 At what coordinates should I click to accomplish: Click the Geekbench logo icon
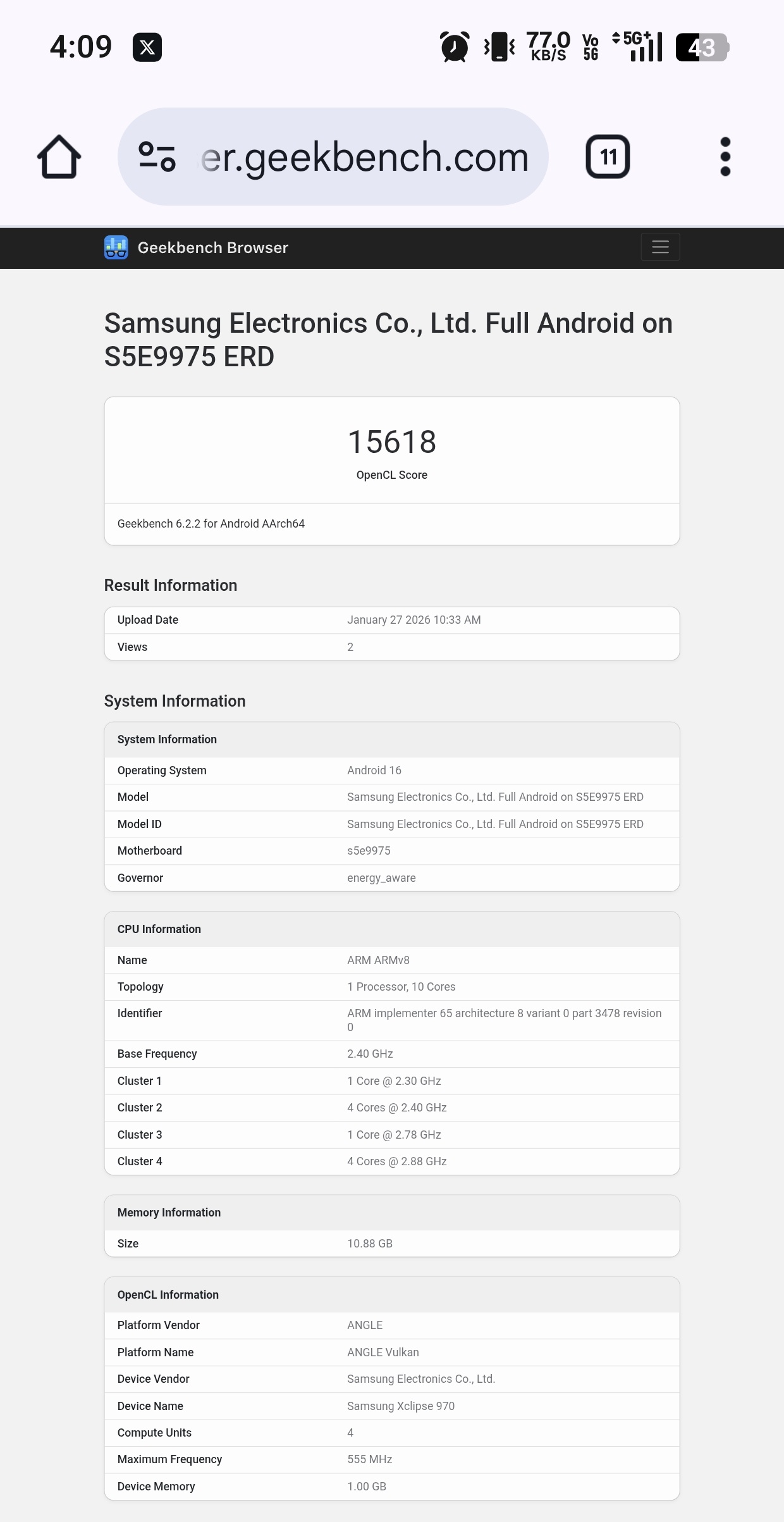(116, 247)
